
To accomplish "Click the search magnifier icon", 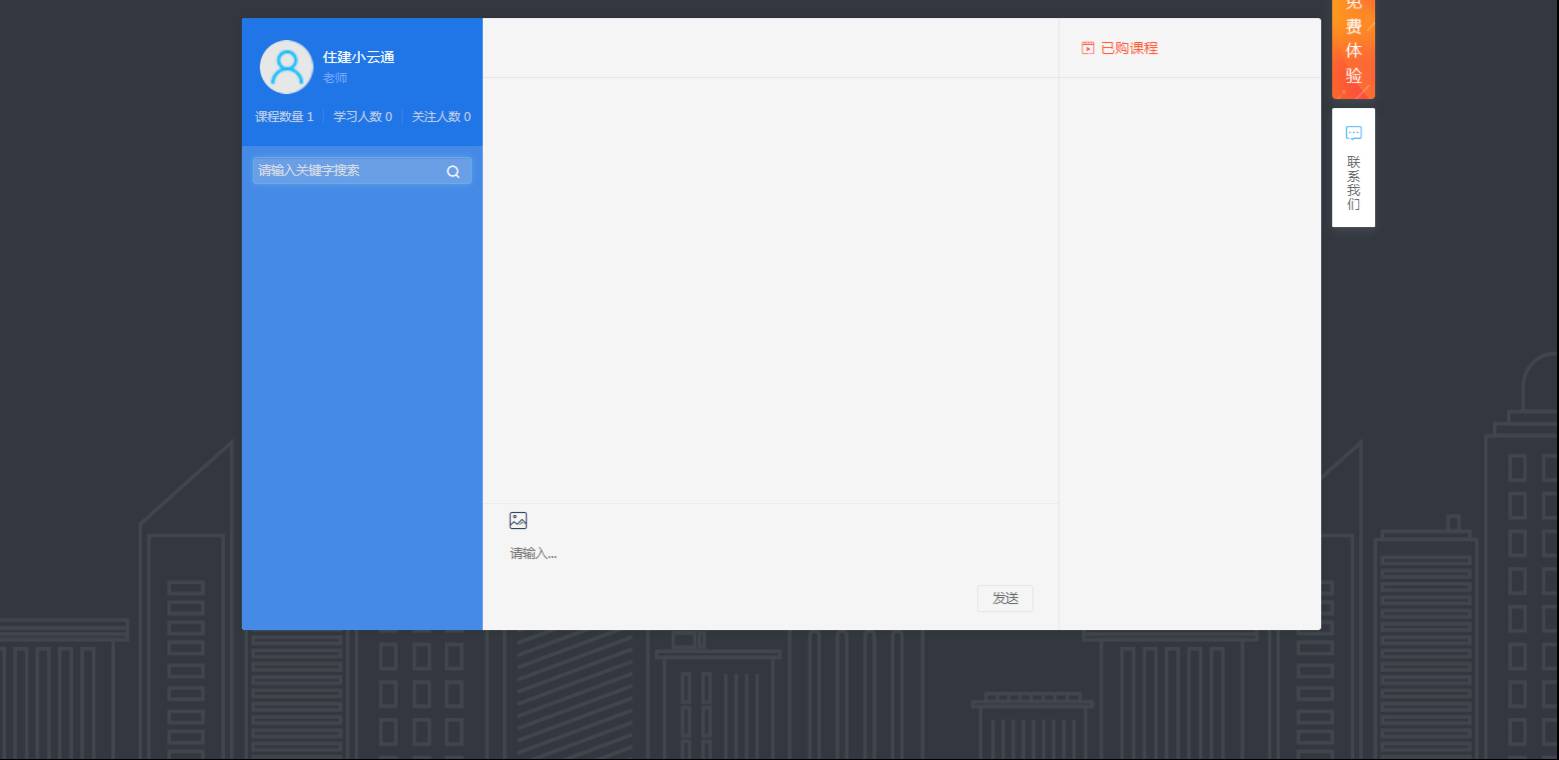I will tap(453, 171).
